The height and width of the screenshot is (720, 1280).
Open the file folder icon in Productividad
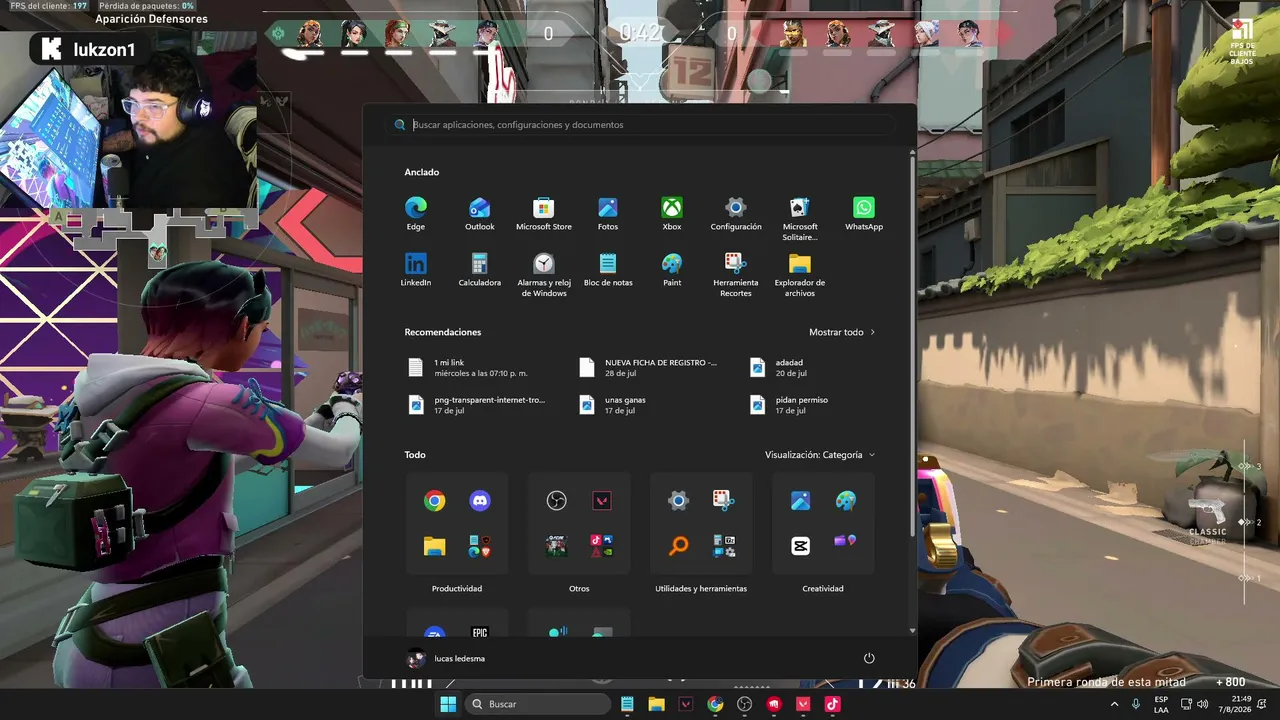point(434,546)
